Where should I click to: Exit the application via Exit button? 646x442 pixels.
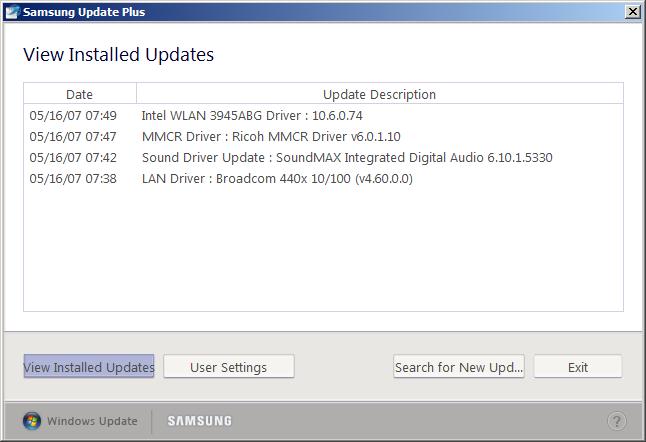coord(578,366)
